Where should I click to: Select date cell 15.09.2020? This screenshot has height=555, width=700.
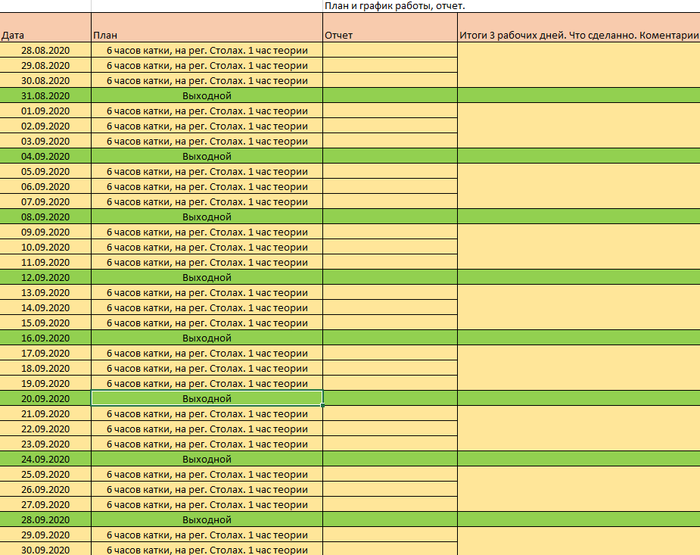pos(46,323)
